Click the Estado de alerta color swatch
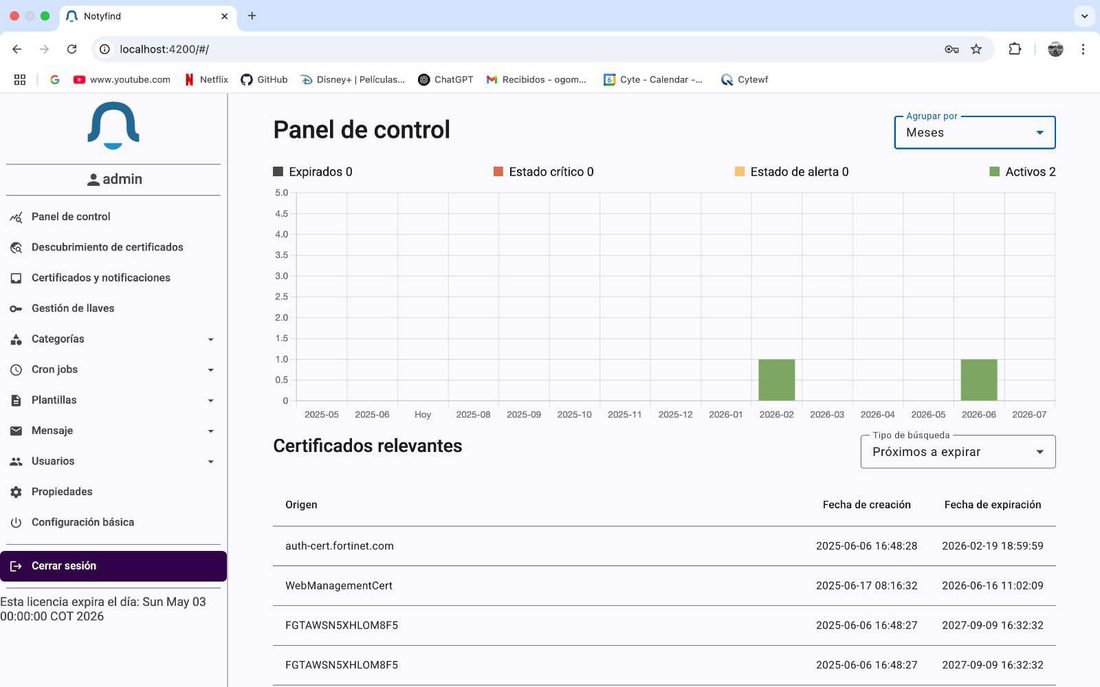This screenshot has width=1100, height=687. coord(739,172)
